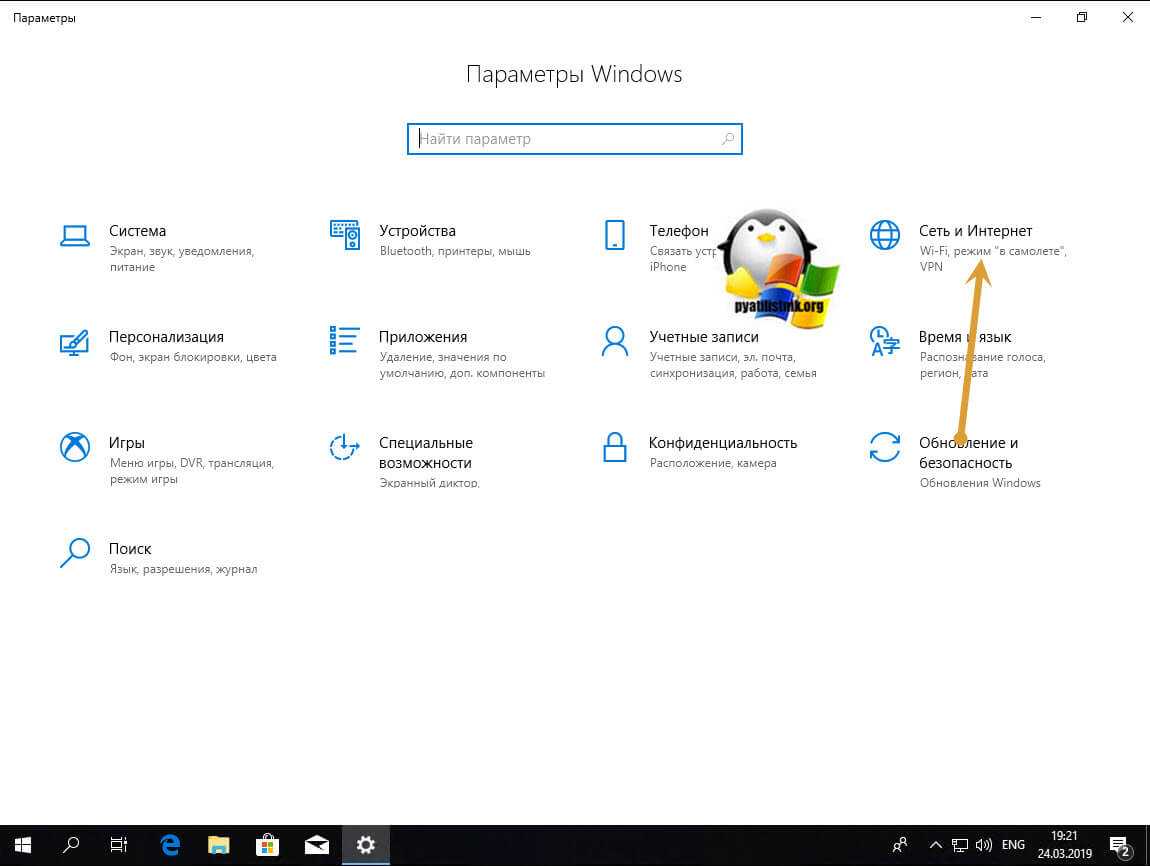Open the 'Сеть и Интернет' link
The width and height of the screenshot is (1150, 866).
tap(975, 231)
